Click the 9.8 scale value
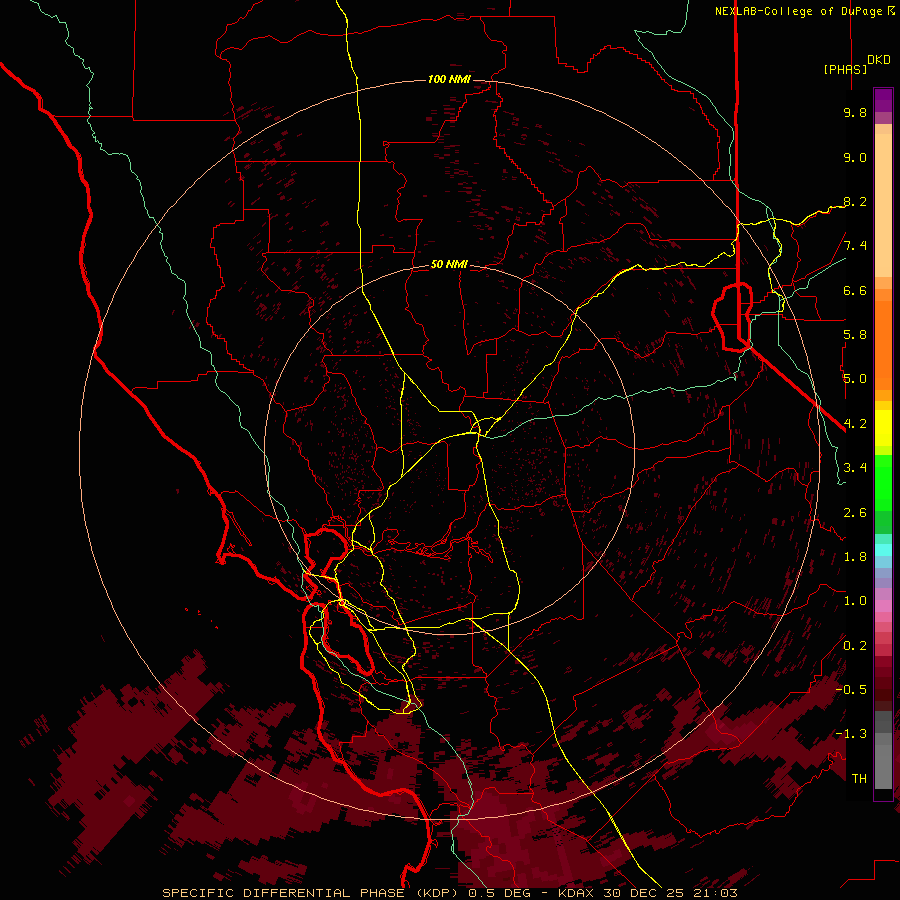This screenshot has height=900, width=900. 855,112
